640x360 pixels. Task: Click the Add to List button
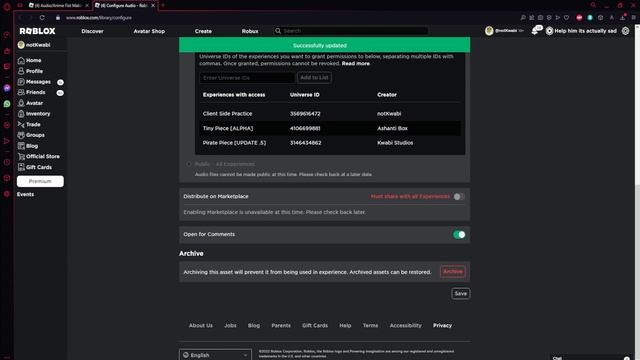(x=314, y=78)
